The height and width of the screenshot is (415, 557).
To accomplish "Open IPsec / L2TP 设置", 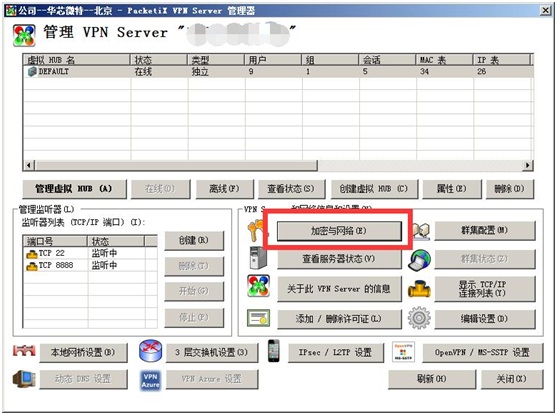I will pyautogui.click(x=336, y=353).
